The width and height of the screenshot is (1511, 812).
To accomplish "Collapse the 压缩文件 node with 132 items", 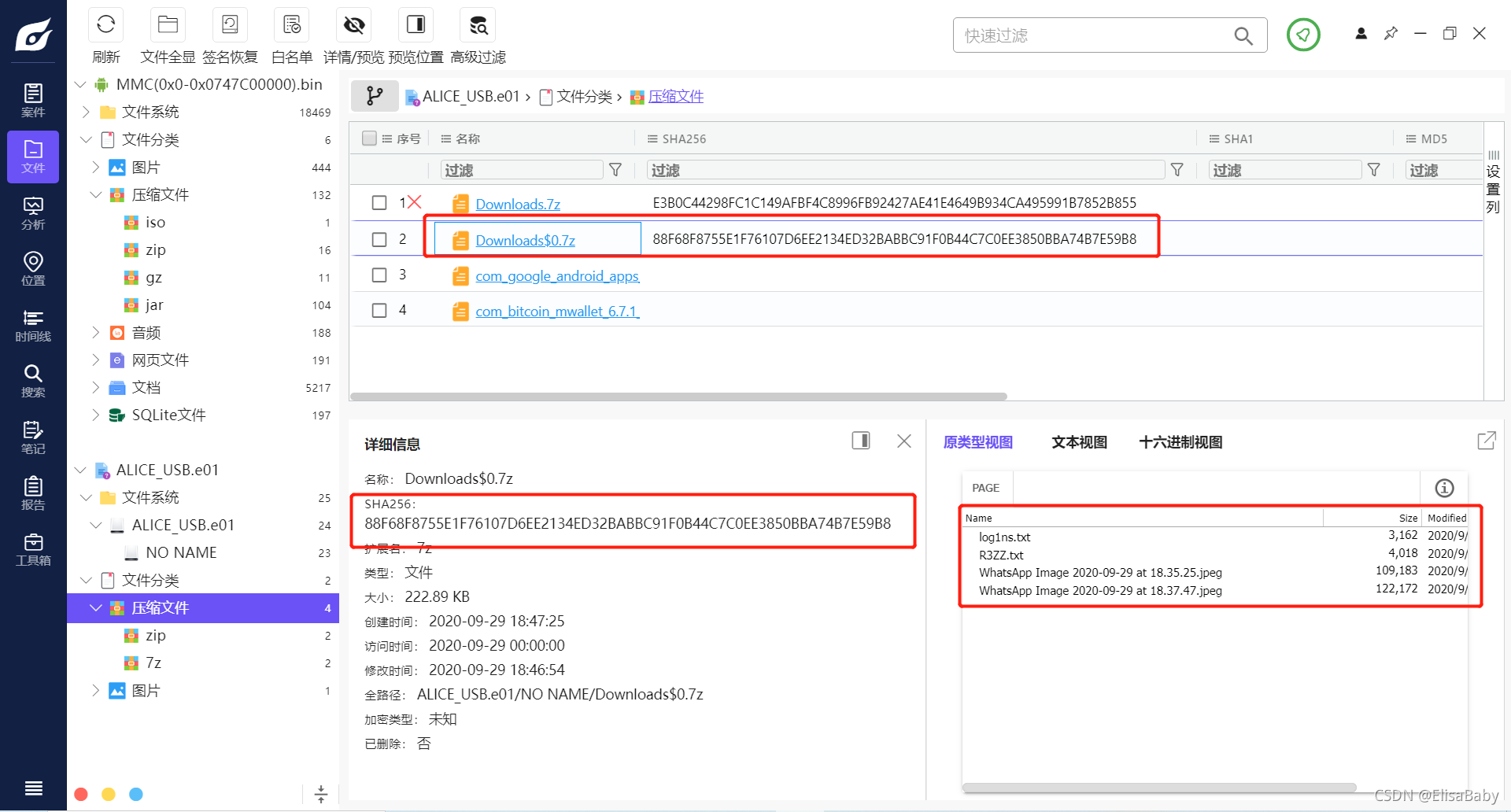I will coord(95,194).
